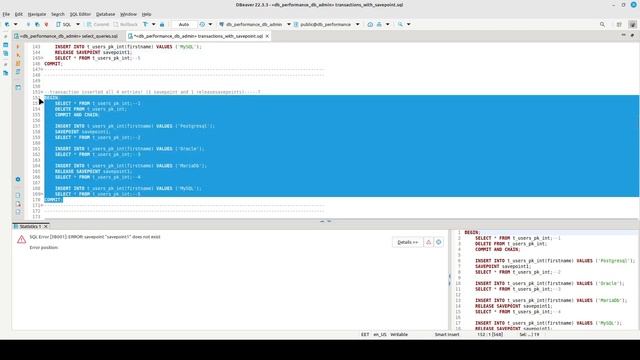Click the middle of the three page icons at editor strip bottom
Image resolution: width=640 pixels, height=360 pixels.
pyautogui.click(x=18, y=204)
